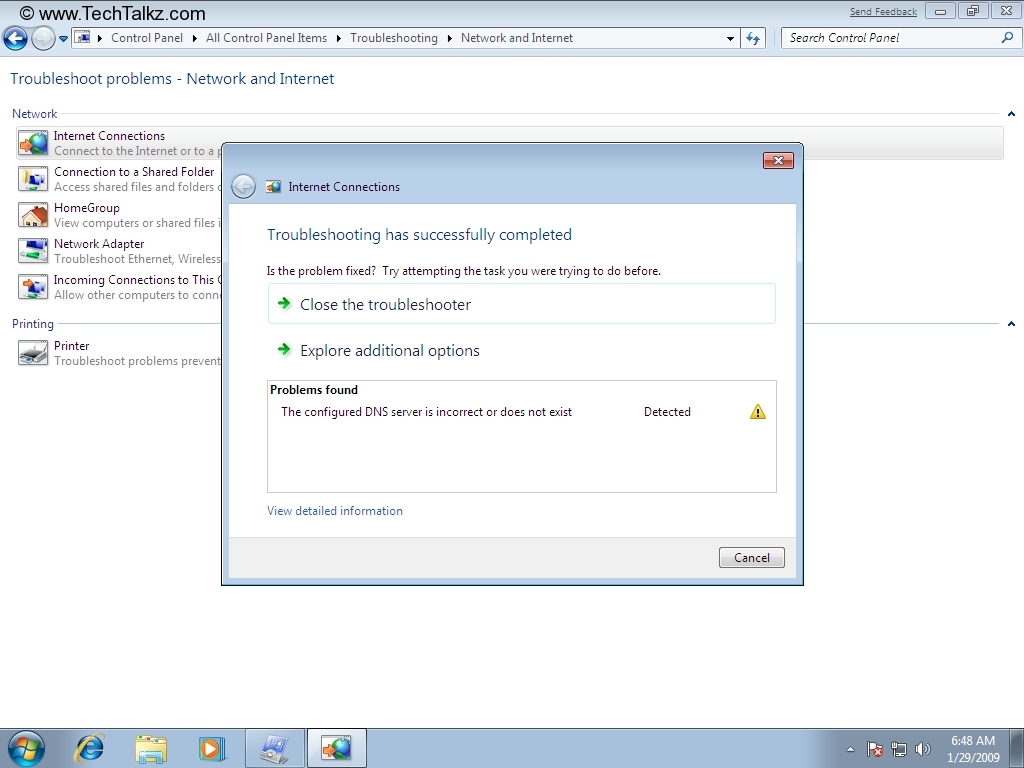The height and width of the screenshot is (768, 1024).
Task: Navigate to Troubleshooting in the breadcrumb
Action: (393, 38)
